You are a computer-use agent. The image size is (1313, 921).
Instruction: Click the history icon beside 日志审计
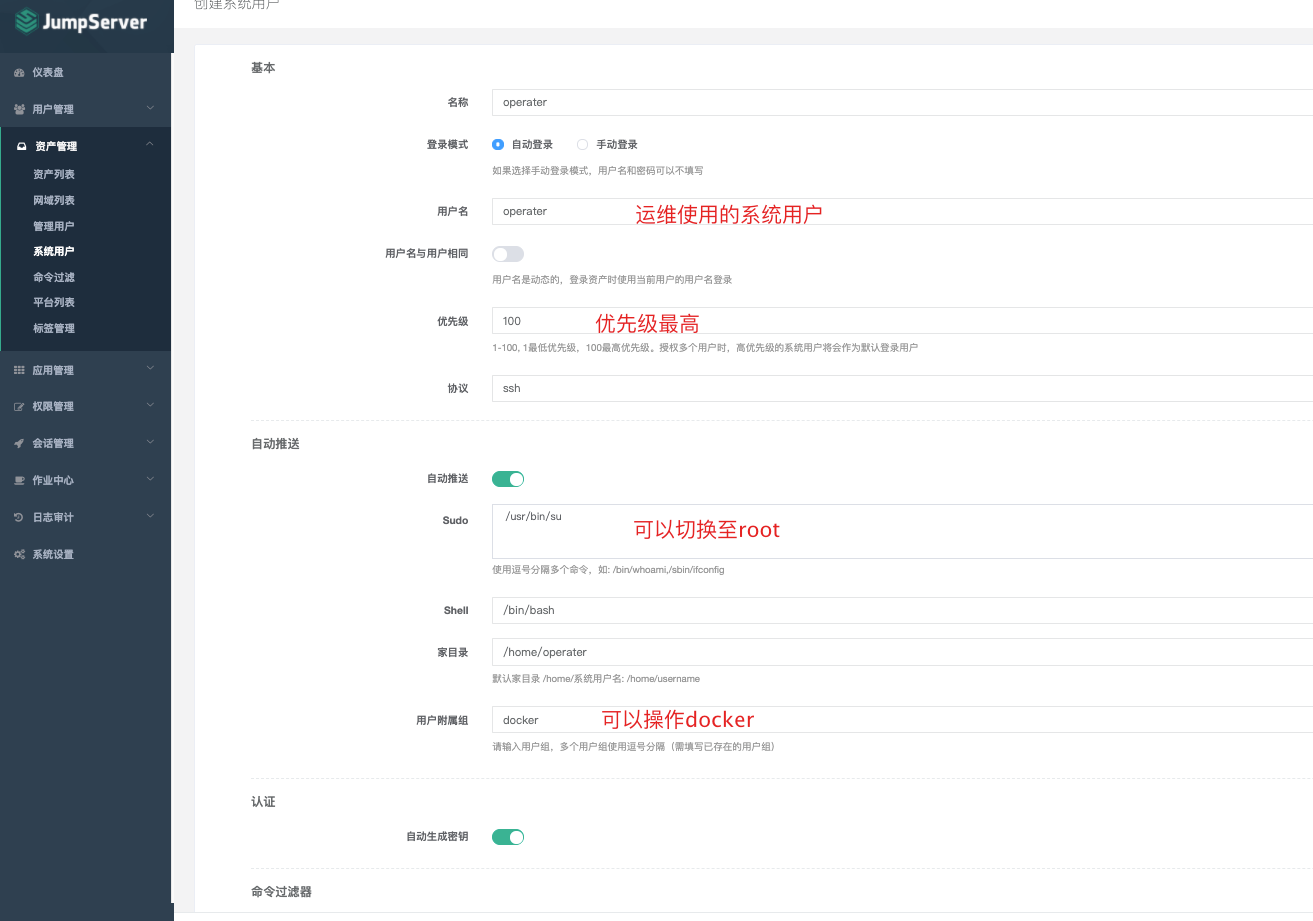tap(19, 517)
